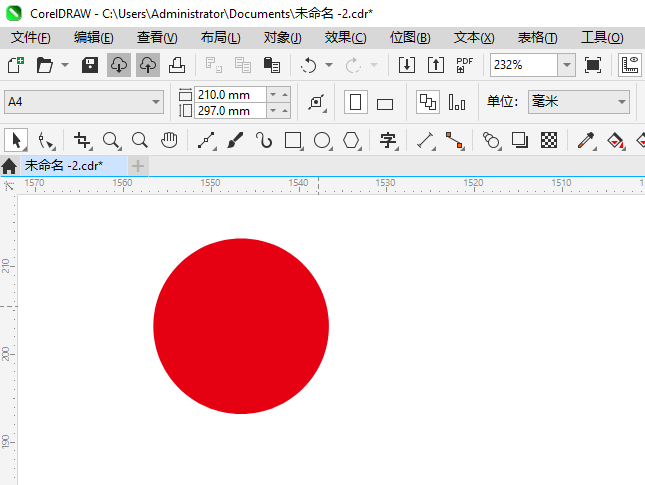Select the Interactive Fill bucket tool
The width and height of the screenshot is (645, 485).
click(x=615, y=140)
